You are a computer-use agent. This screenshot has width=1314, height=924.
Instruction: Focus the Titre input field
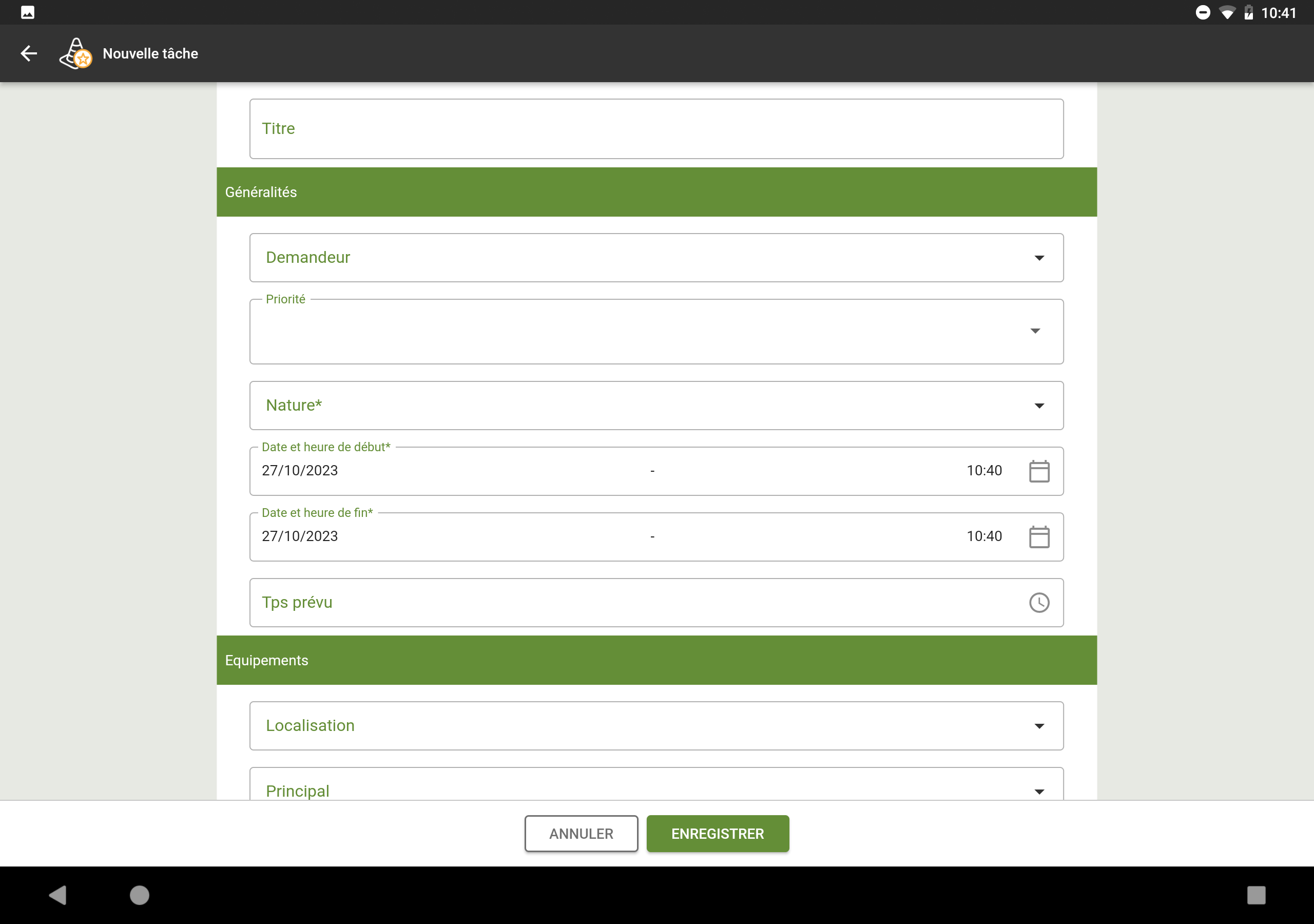click(x=656, y=129)
